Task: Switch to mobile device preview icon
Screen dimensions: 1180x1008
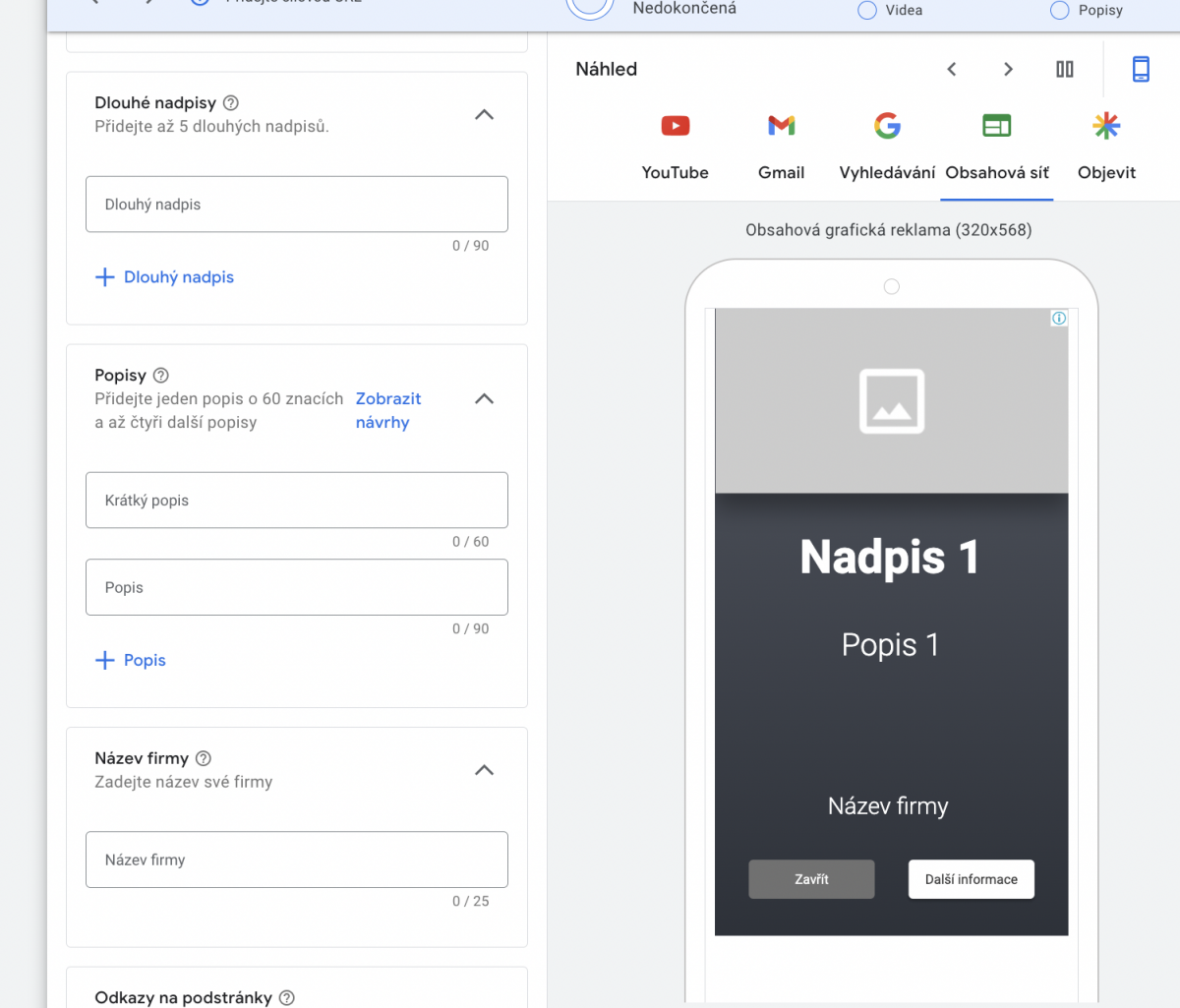Action: [x=1141, y=69]
